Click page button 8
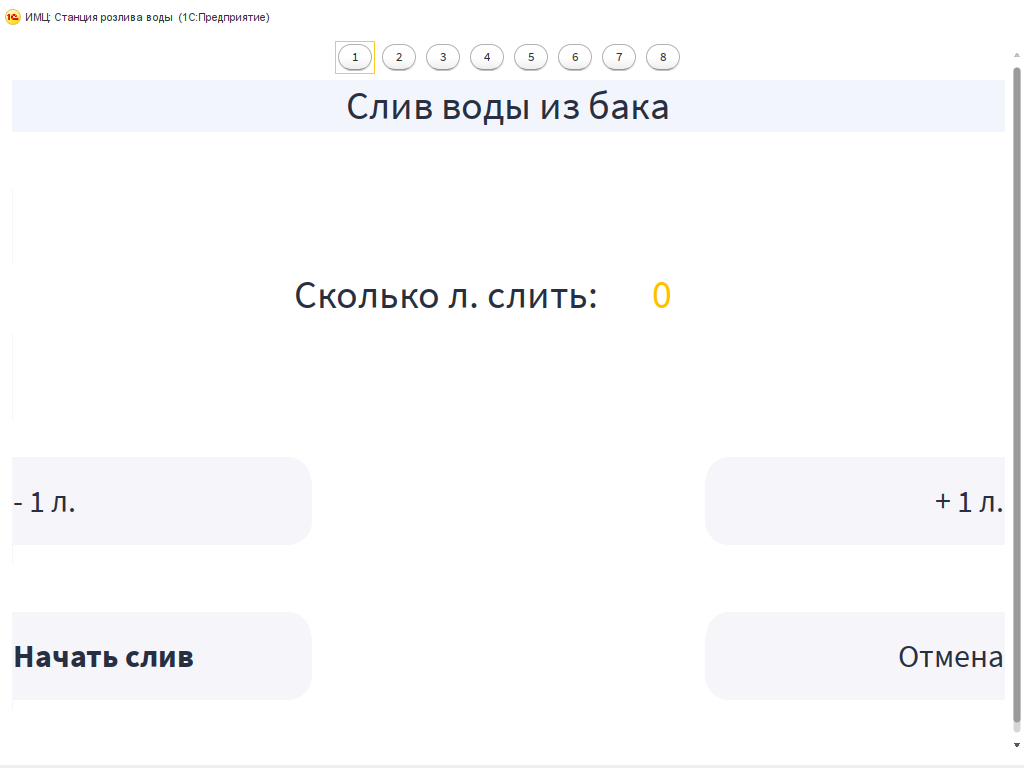The width and height of the screenshot is (1024, 768). tap(663, 57)
